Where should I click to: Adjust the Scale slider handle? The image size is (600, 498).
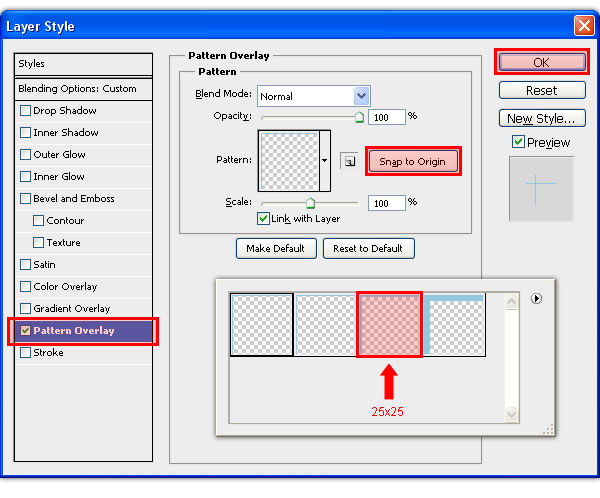pos(310,203)
